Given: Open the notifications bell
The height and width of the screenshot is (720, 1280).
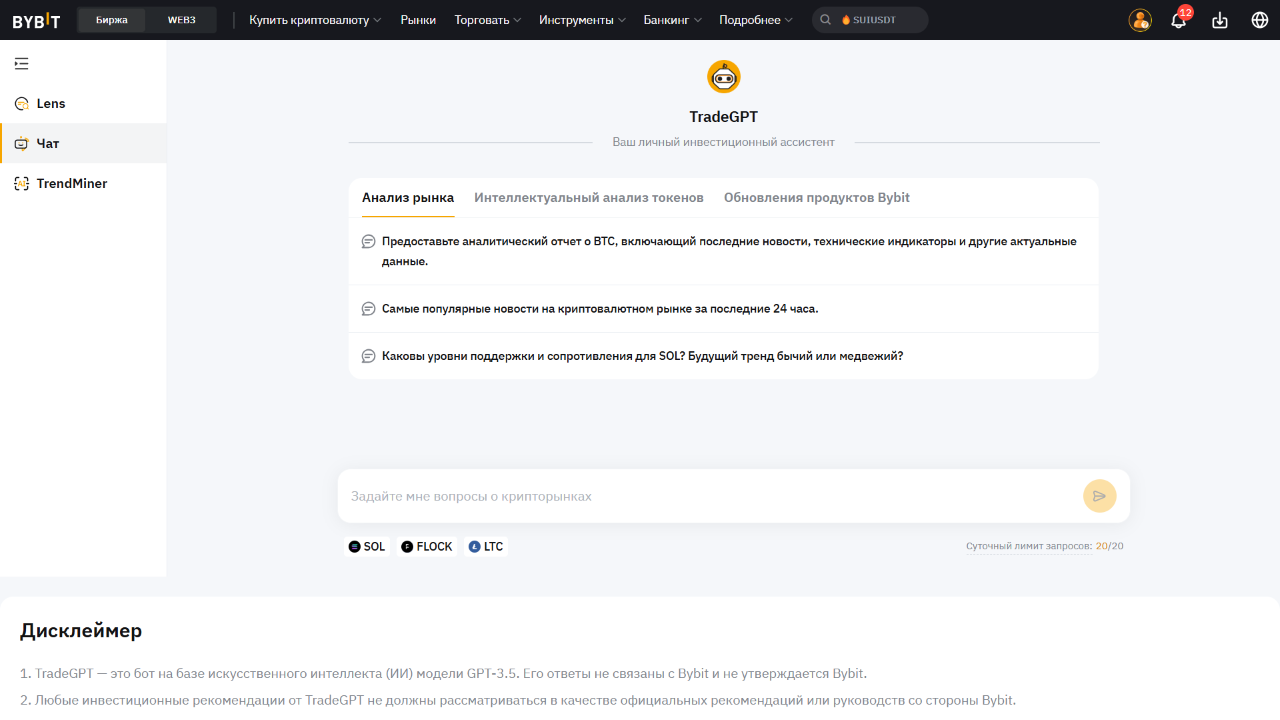Looking at the screenshot, I should pos(1179,20).
